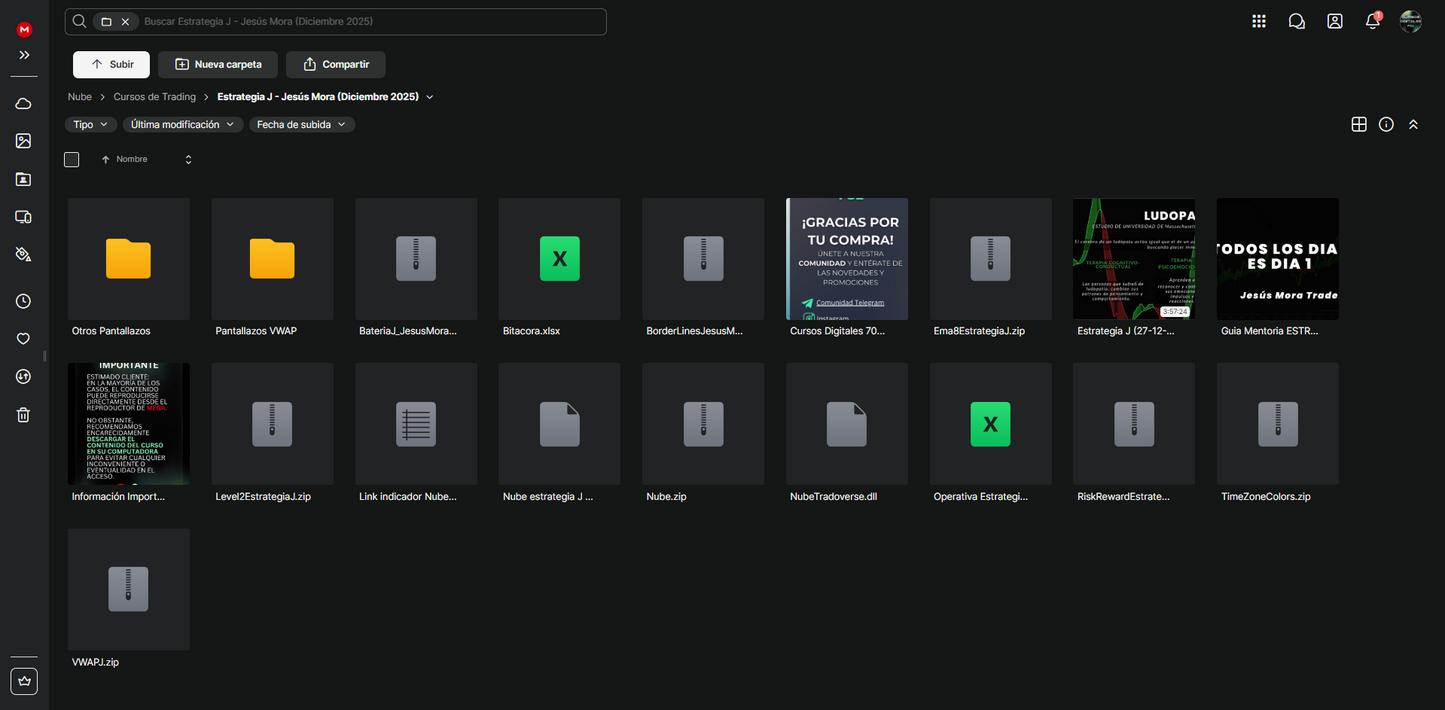Open Fecha de subida filter dropdown
Image resolution: width=1445 pixels, height=710 pixels.
301,125
